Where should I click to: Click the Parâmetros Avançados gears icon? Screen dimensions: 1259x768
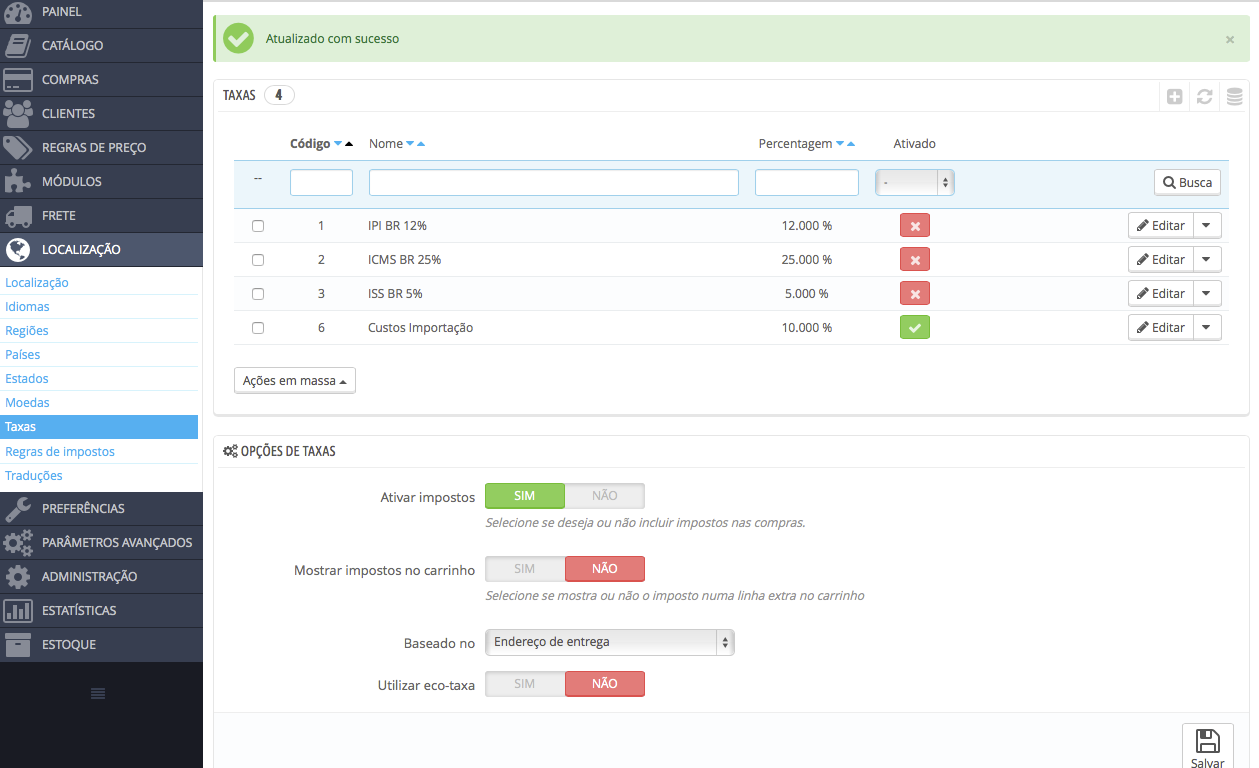pyautogui.click(x=18, y=542)
